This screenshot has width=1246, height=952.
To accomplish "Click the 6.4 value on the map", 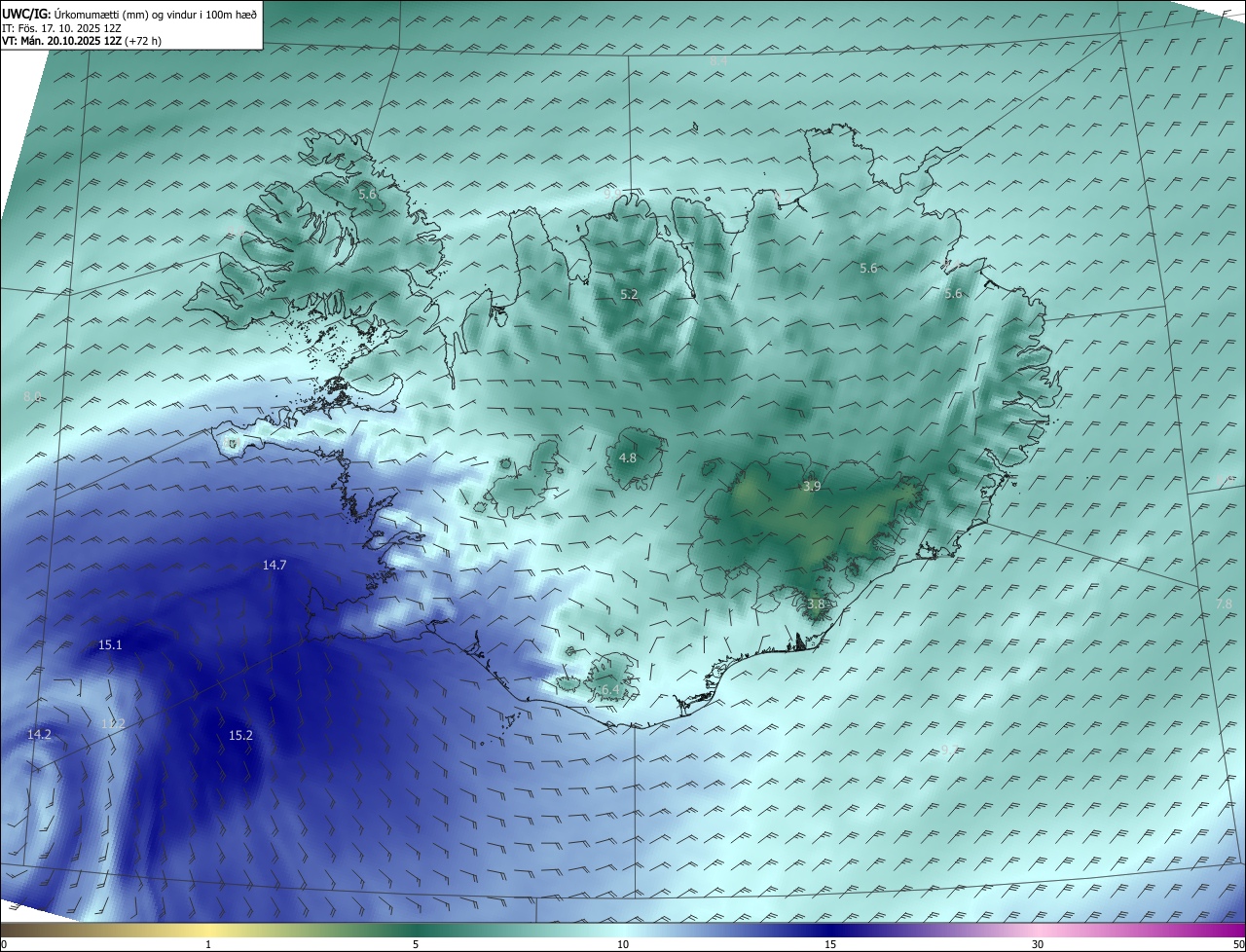I will coord(610,689).
